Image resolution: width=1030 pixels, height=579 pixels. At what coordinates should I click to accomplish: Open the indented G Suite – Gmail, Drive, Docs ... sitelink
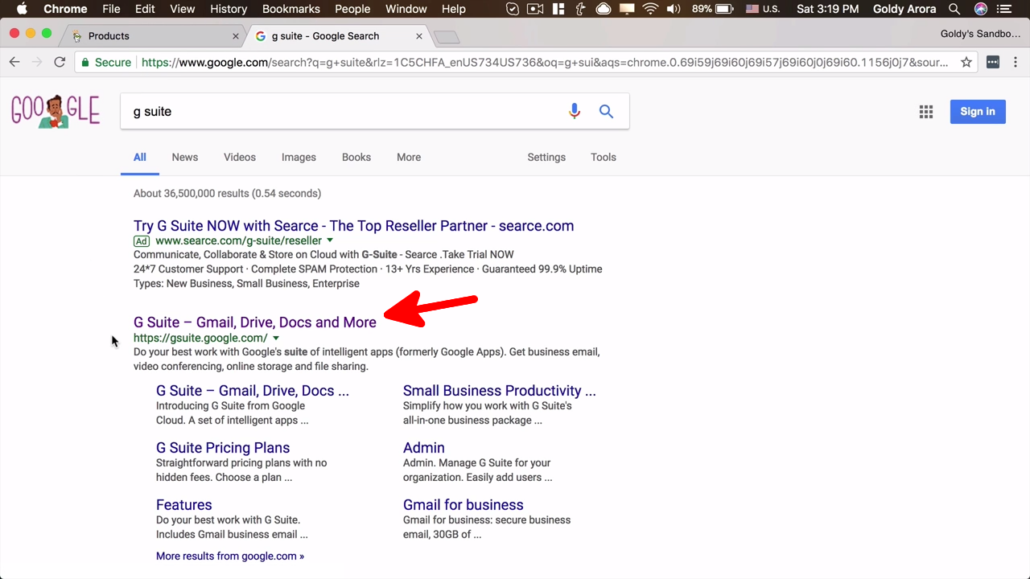point(252,390)
